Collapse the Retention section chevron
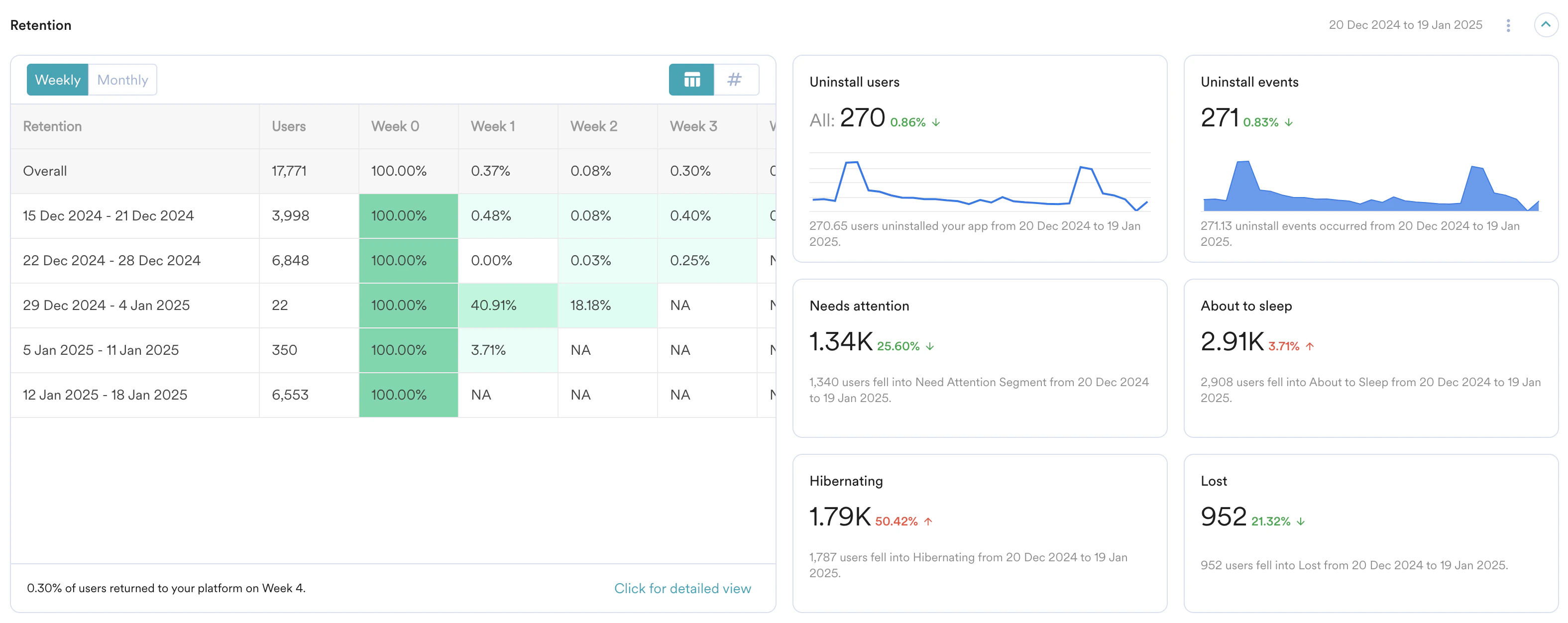The width and height of the screenshot is (1568, 623). [x=1545, y=25]
